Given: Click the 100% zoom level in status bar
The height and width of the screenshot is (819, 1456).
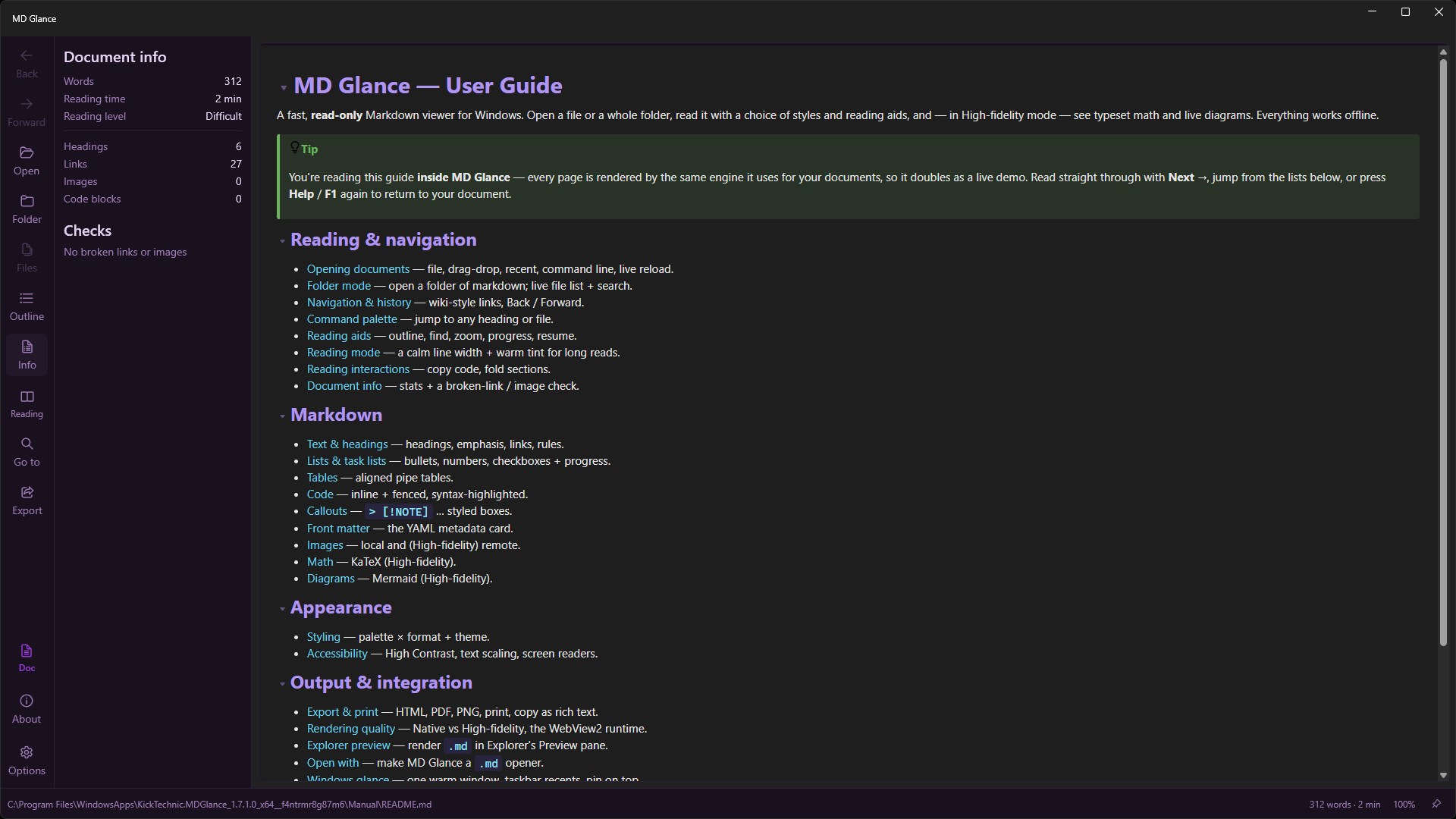Looking at the screenshot, I should click(x=1404, y=804).
